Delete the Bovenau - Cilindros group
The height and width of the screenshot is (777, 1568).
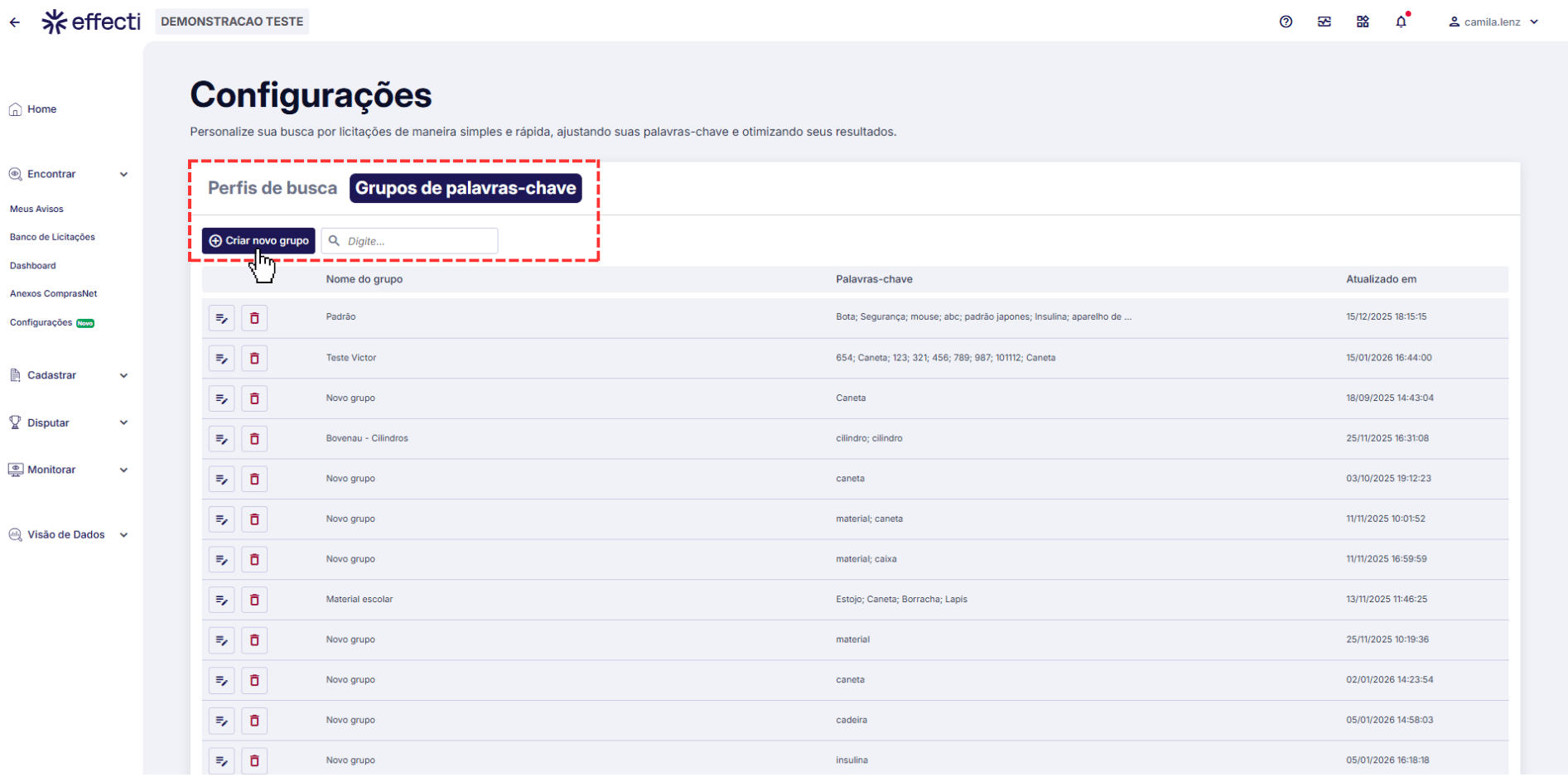pyautogui.click(x=254, y=439)
